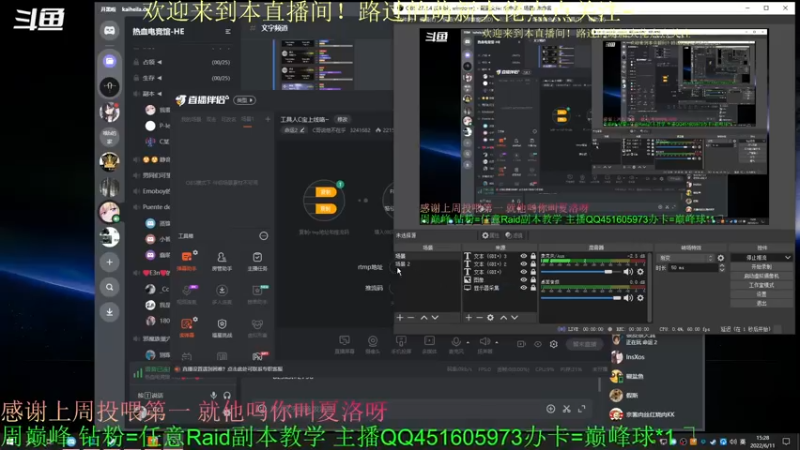Screen dimensions: 800x450
Task: Click the 设置 button in OBS controls
Action: pyautogui.click(x=761, y=294)
